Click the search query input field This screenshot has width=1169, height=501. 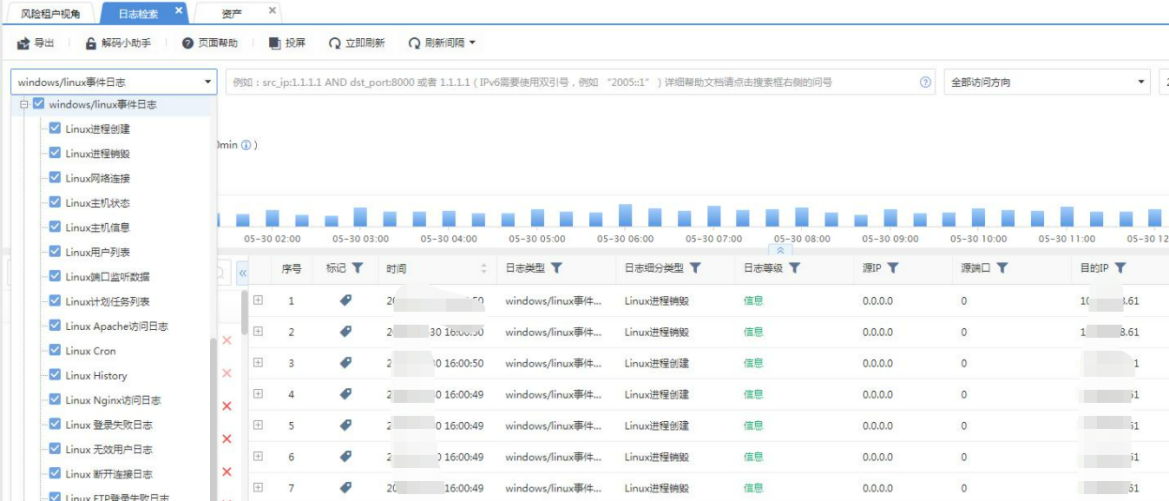pyautogui.click(x=570, y=82)
